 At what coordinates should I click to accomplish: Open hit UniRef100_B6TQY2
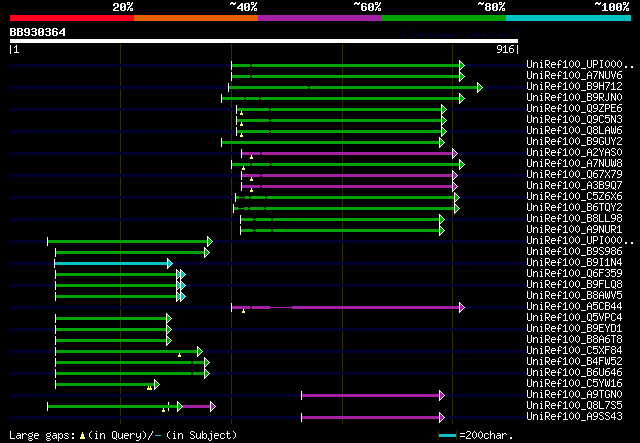click(x=574, y=208)
